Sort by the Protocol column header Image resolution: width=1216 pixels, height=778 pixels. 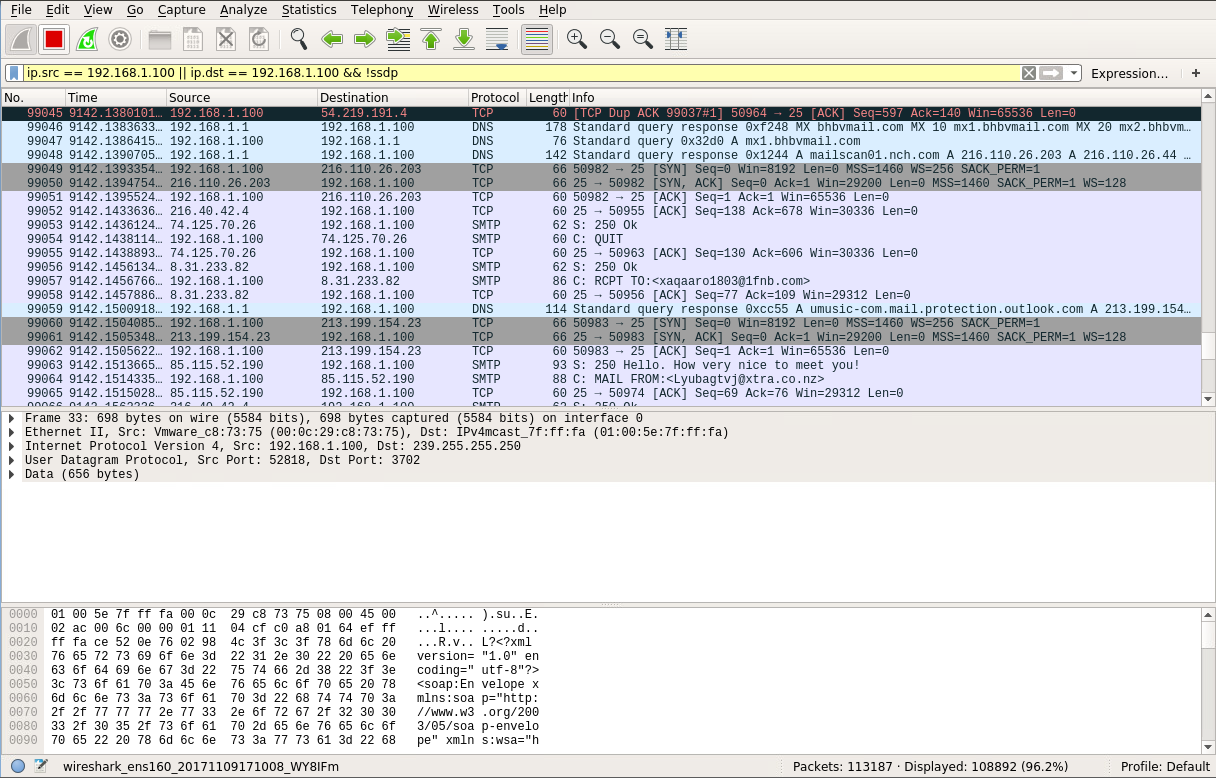pyautogui.click(x=497, y=97)
